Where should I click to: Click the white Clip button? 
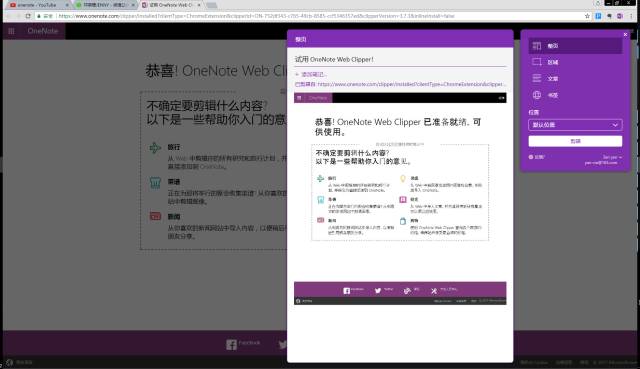pyautogui.click(x=575, y=141)
